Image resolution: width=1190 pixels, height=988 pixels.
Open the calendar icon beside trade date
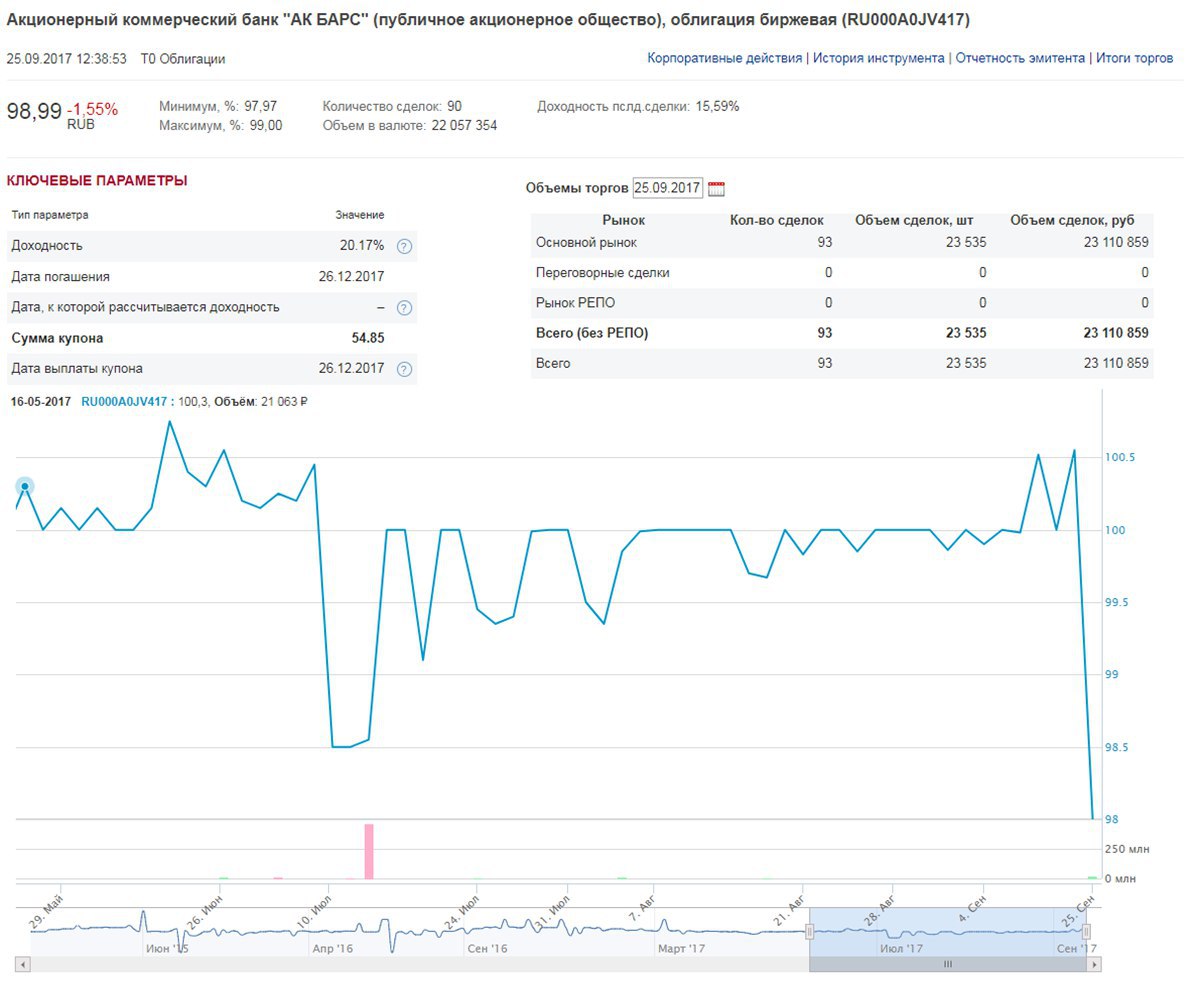716,188
